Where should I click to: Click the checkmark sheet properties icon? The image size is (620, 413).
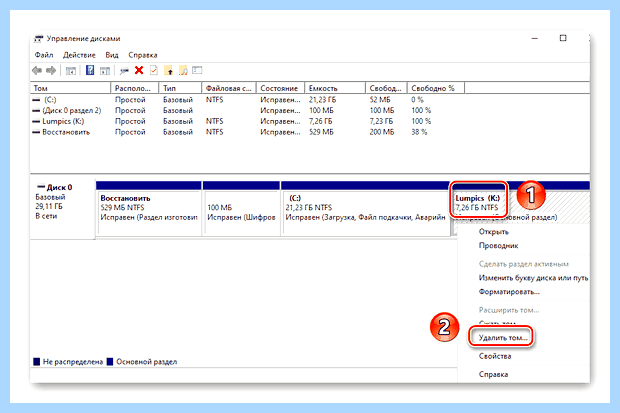(153, 70)
